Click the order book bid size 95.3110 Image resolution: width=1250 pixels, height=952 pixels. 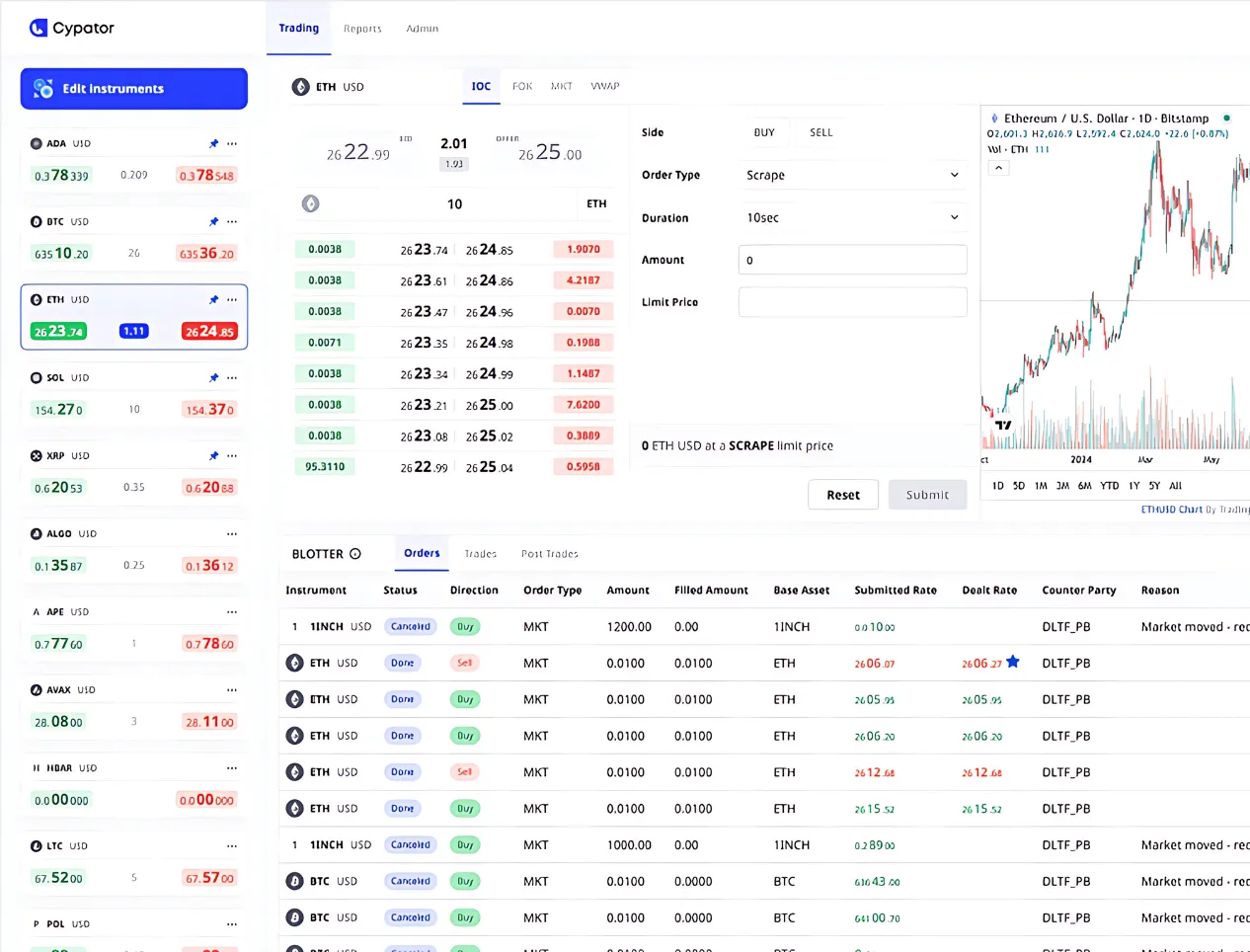tap(325, 467)
